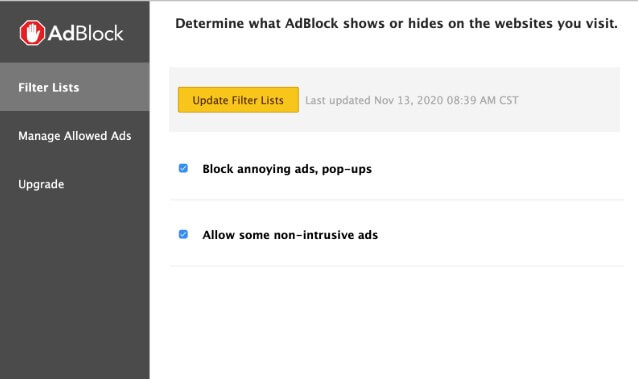Click the divider under Block annoying ads
This screenshot has height=379, width=638.
[396, 199]
